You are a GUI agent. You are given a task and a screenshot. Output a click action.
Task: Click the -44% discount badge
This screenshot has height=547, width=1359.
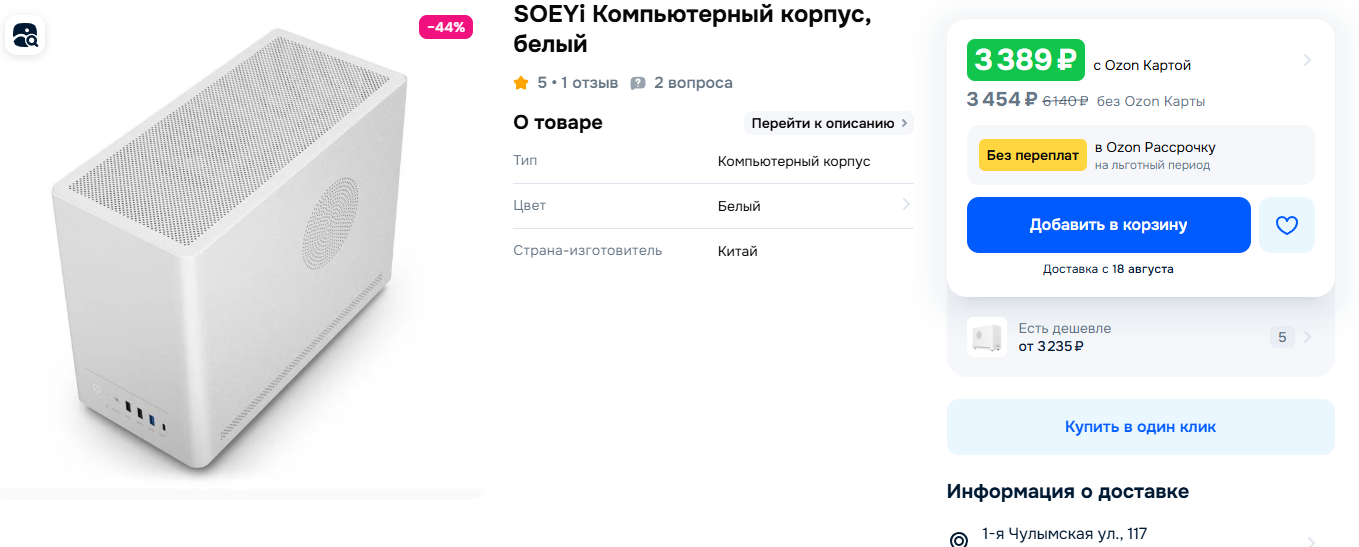445,27
